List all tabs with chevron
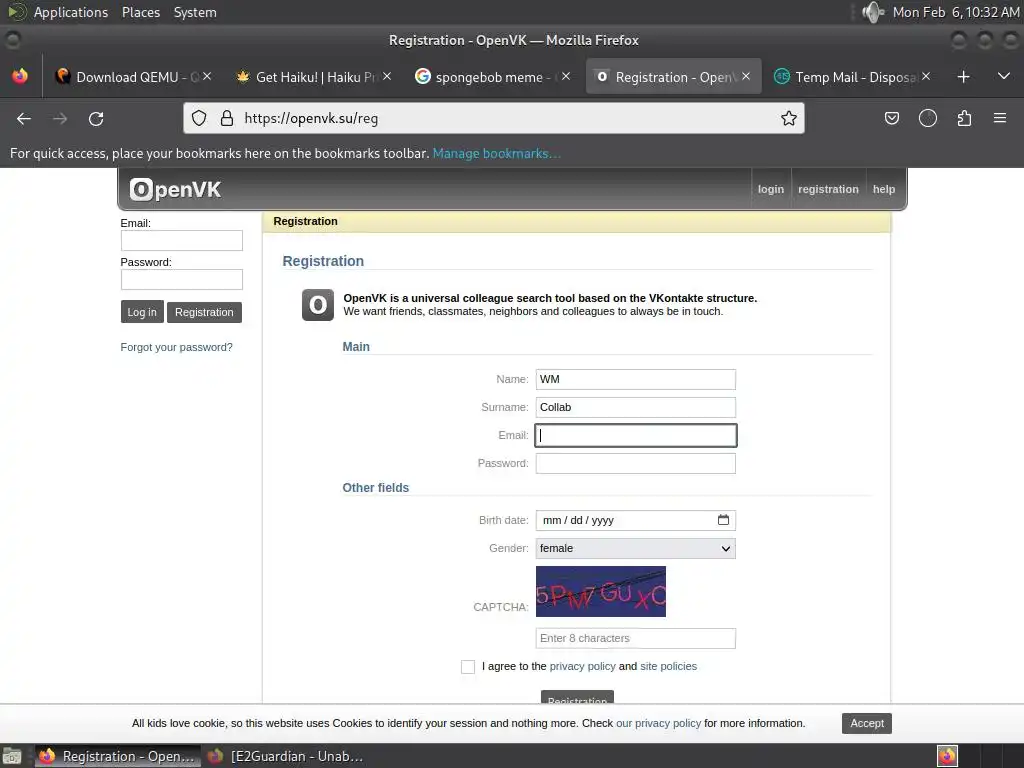Viewport: 1024px width, 768px height. coord(1004,76)
